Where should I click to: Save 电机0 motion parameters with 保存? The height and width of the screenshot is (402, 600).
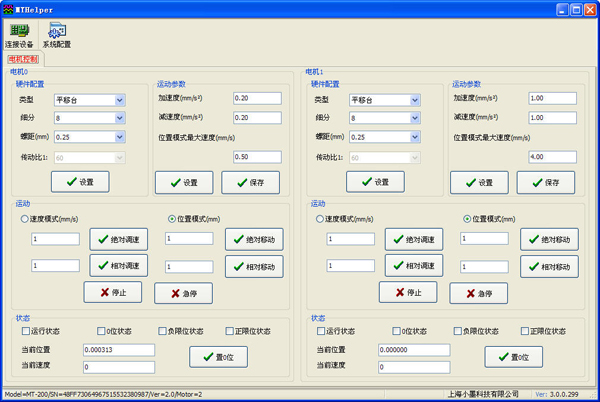pos(250,183)
